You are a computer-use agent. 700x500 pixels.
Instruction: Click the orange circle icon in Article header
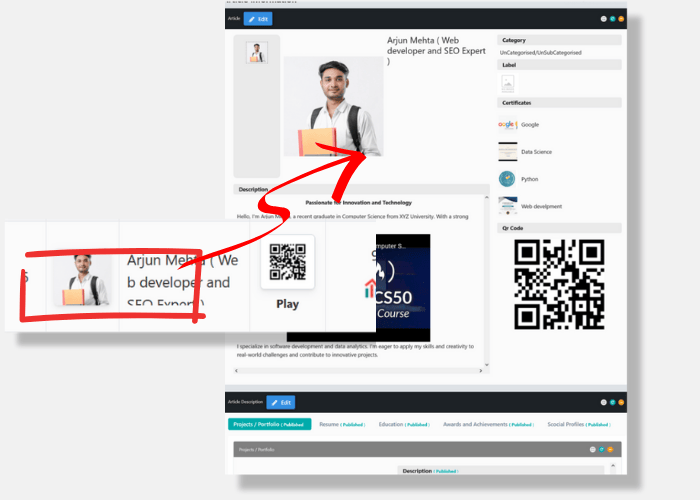click(x=621, y=19)
